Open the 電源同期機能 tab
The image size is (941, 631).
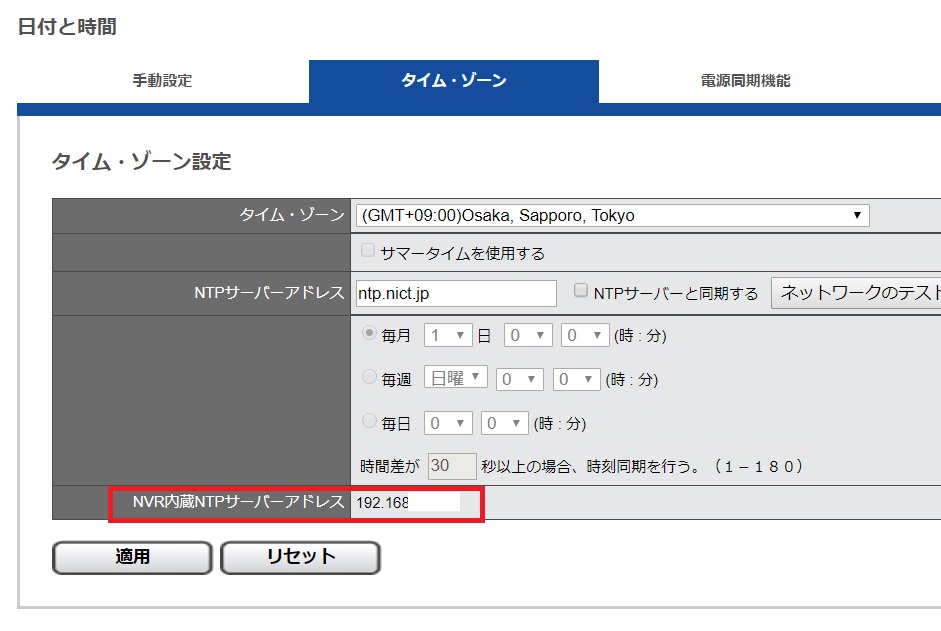pos(745,81)
